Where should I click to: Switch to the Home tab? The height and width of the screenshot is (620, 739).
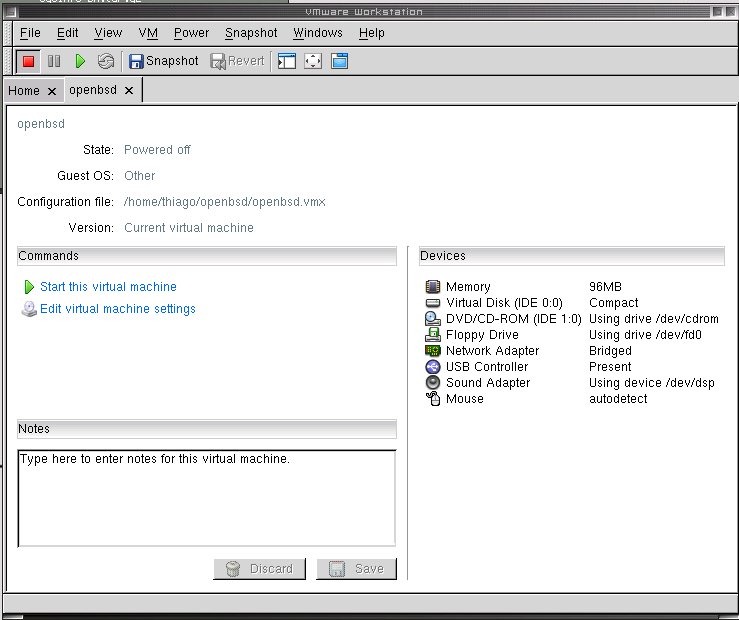[x=24, y=90]
